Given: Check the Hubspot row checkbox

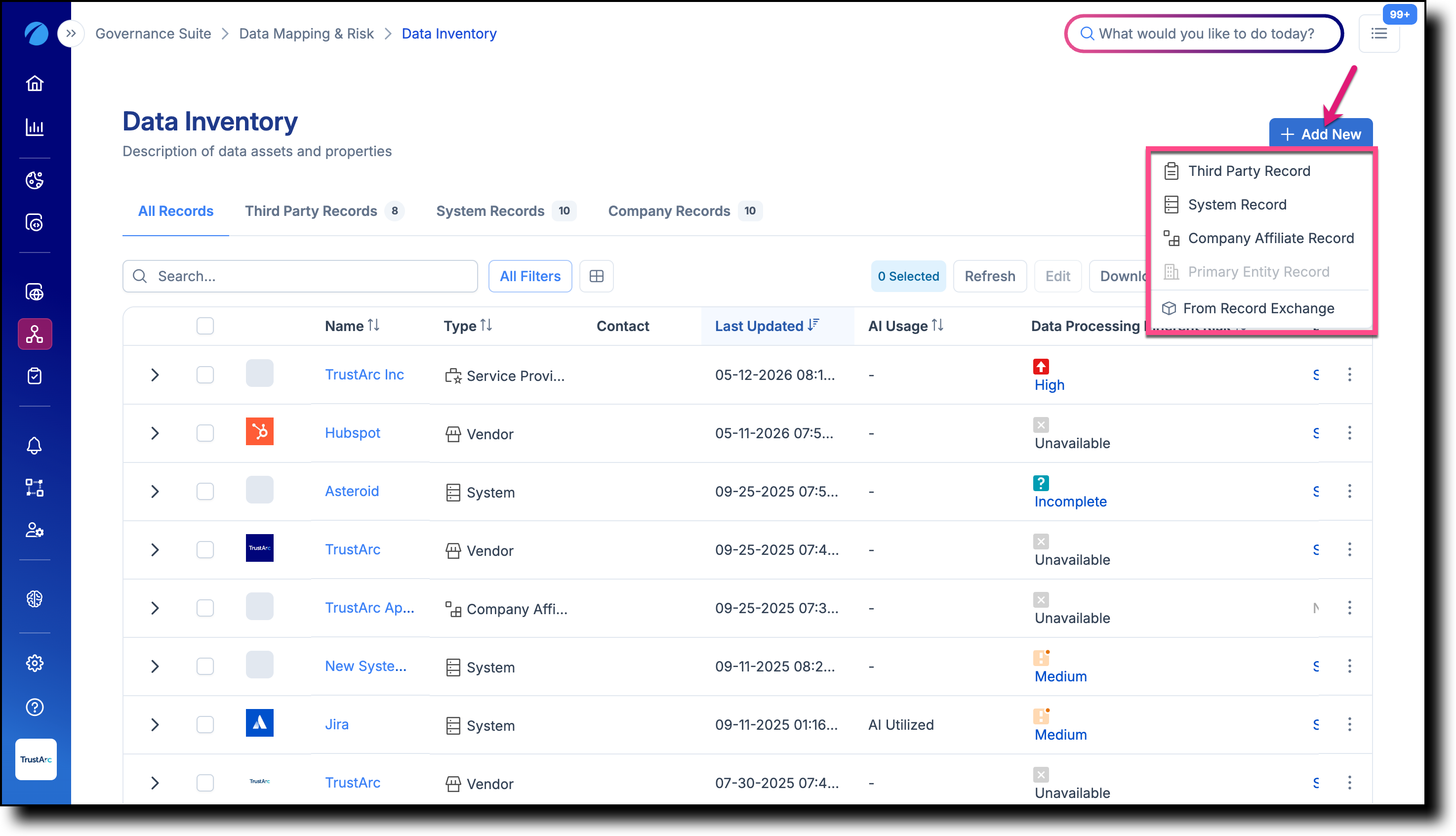Looking at the screenshot, I should pyautogui.click(x=205, y=433).
